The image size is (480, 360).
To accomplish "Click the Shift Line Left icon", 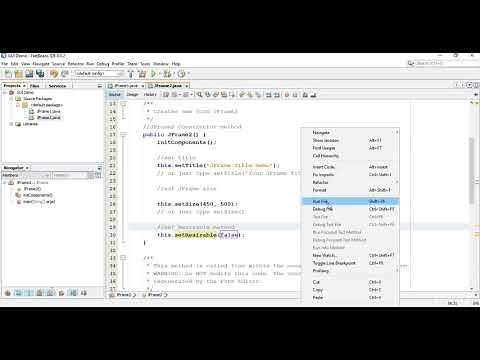I will (x=268, y=95).
